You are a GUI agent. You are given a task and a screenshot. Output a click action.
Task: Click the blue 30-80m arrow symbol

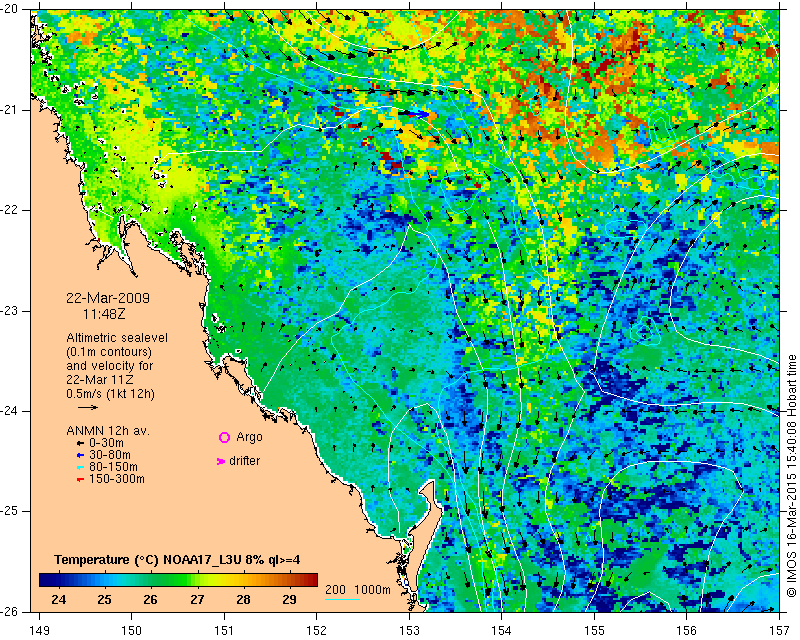80,455
